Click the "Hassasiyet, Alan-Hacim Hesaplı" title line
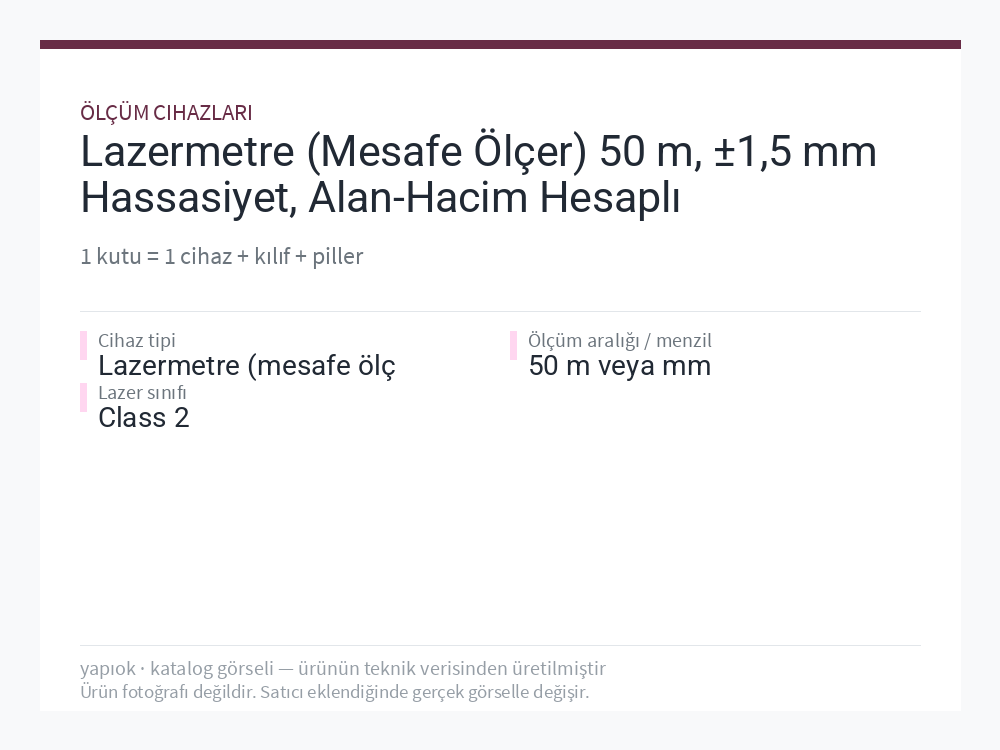The width and height of the screenshot is (1000, 750). [380, 198]
